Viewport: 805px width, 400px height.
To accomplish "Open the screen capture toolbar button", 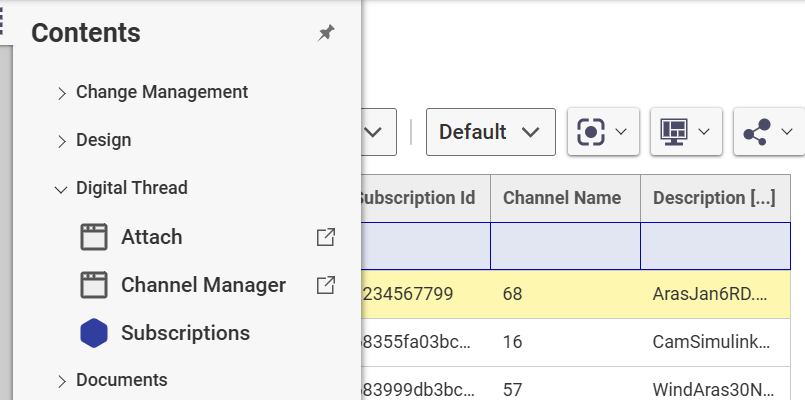I will 603,132.
